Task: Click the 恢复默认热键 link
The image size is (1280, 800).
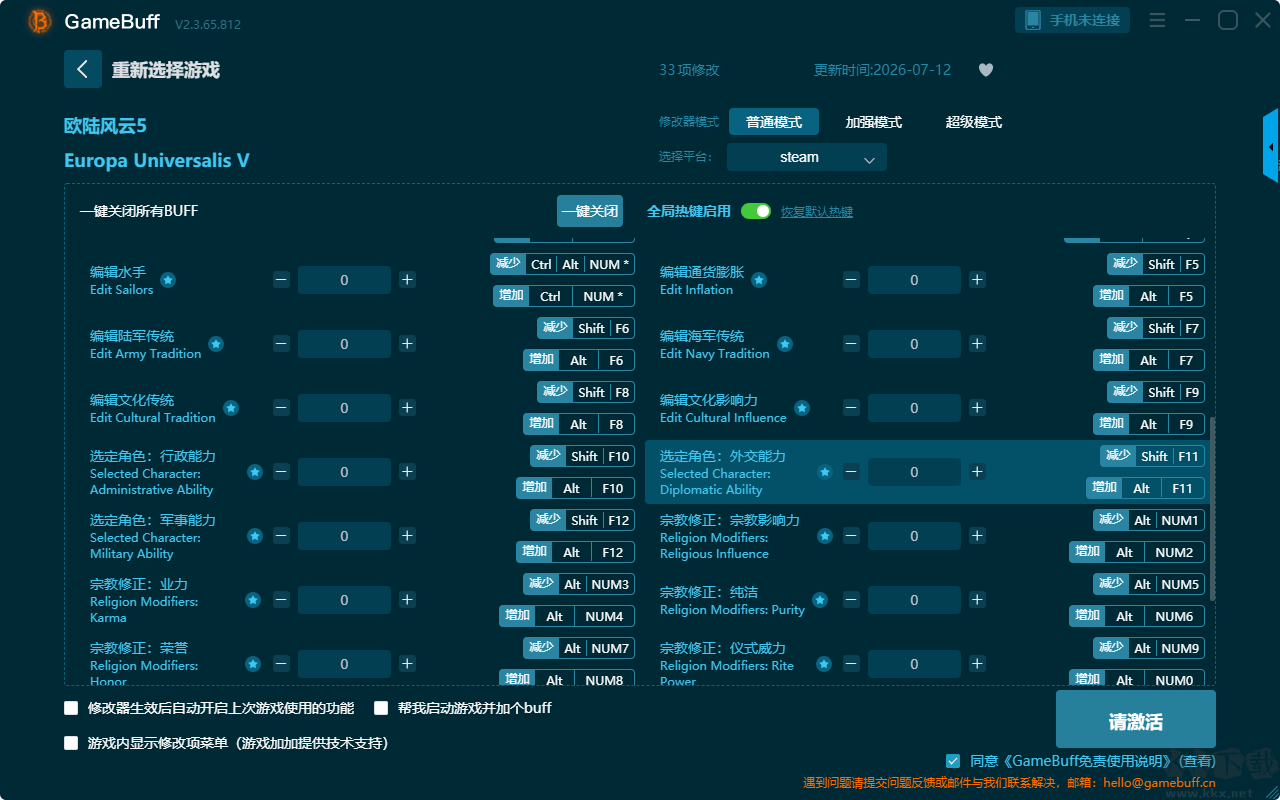Action: (x=817, y=212)
